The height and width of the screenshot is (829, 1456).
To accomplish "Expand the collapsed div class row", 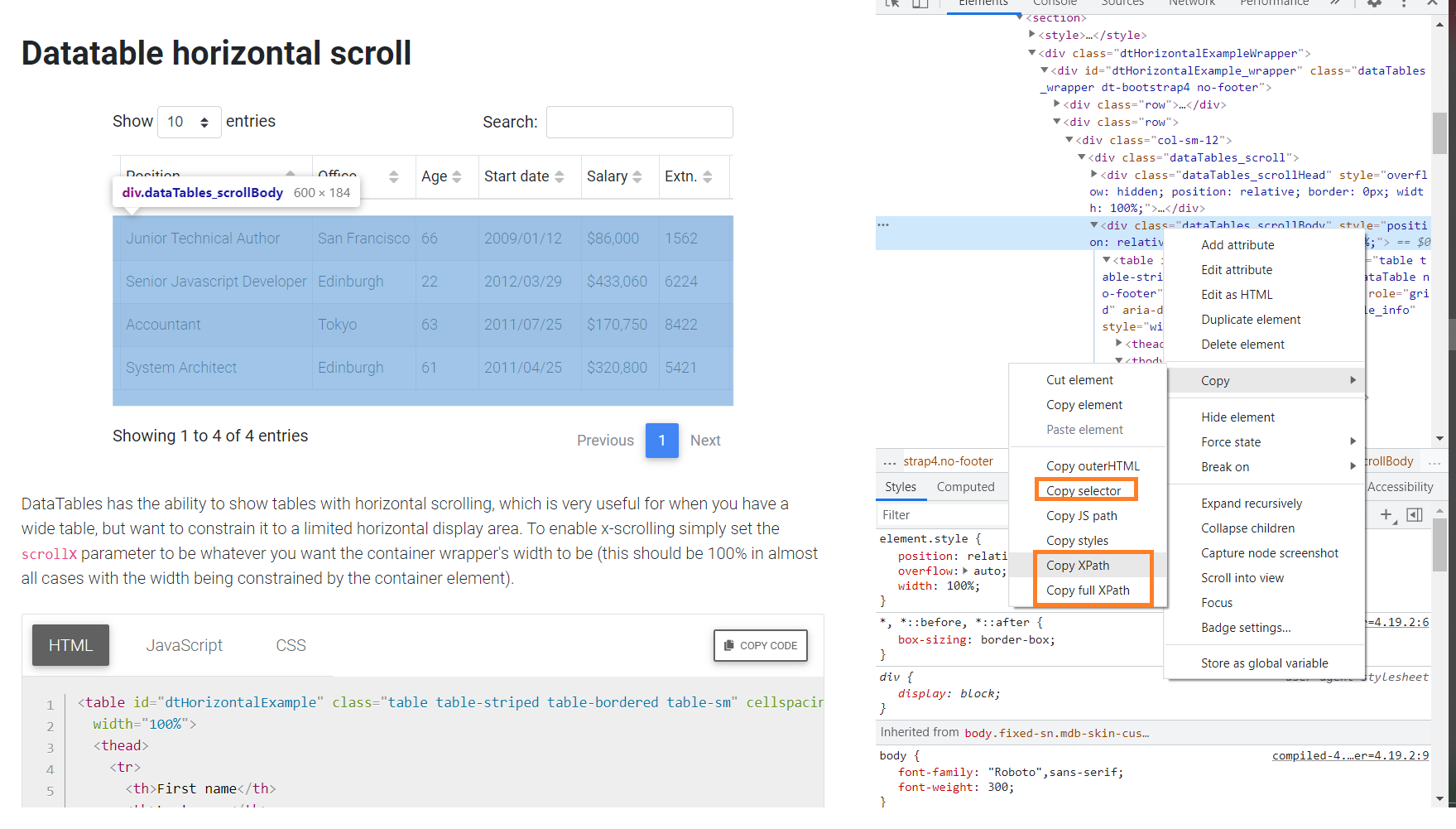I will point(1057,104).
